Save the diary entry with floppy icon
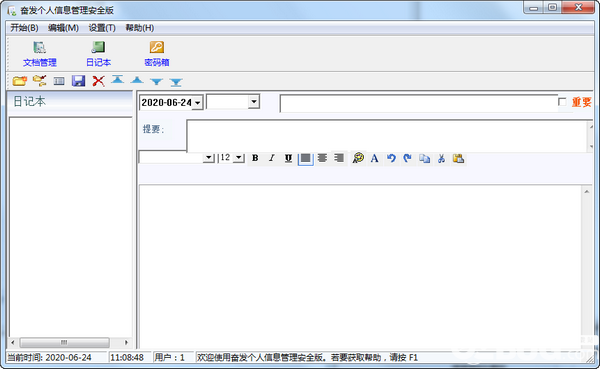 tap(78, 81)
